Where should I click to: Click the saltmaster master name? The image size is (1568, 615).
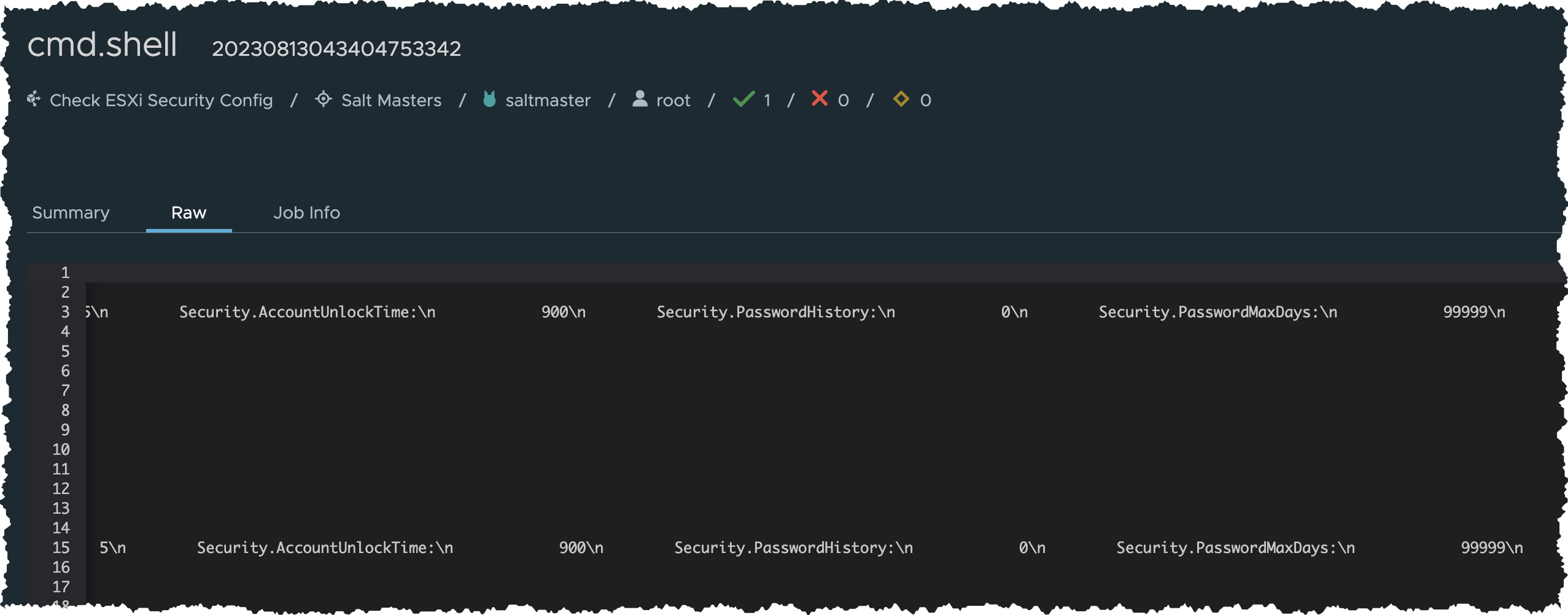pos(548,100)
